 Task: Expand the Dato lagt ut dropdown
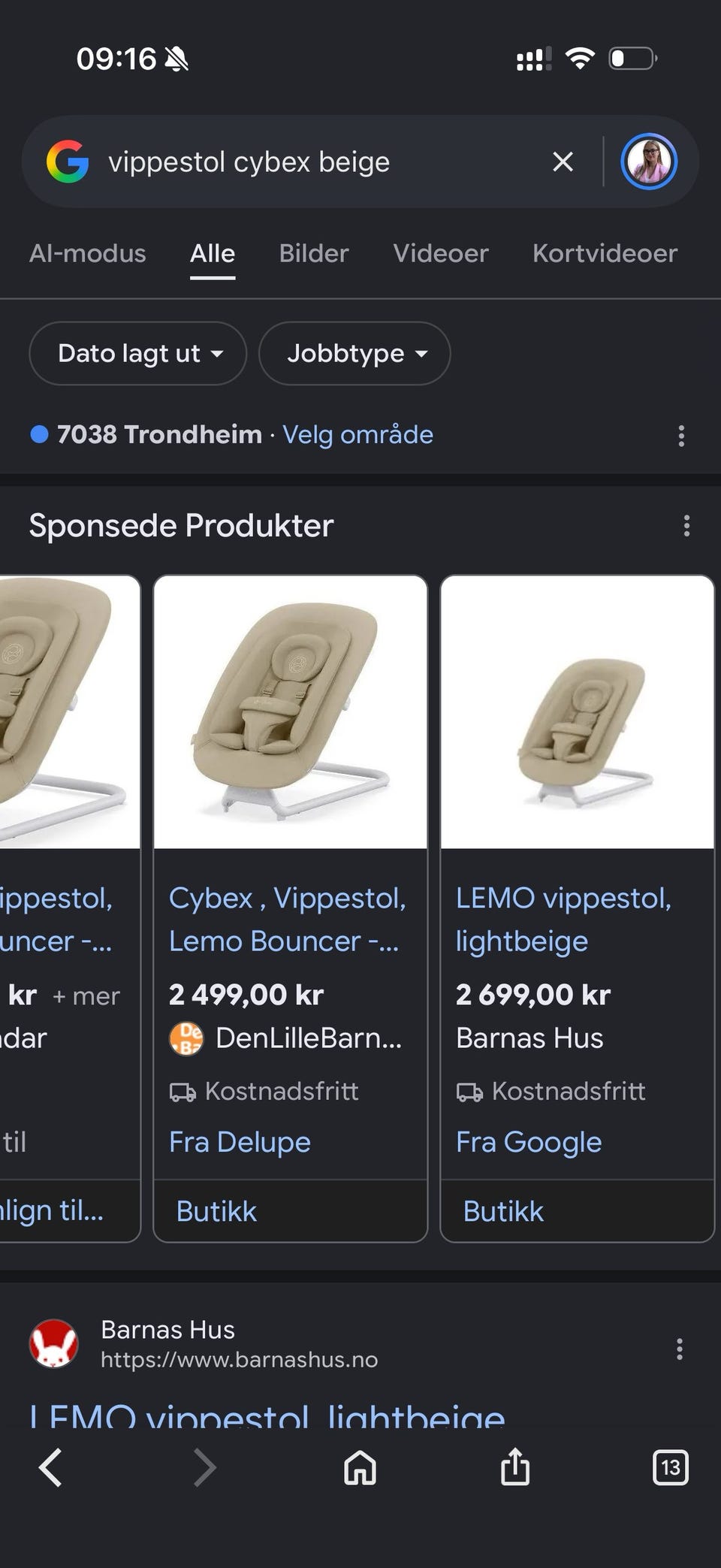[138, 353]
